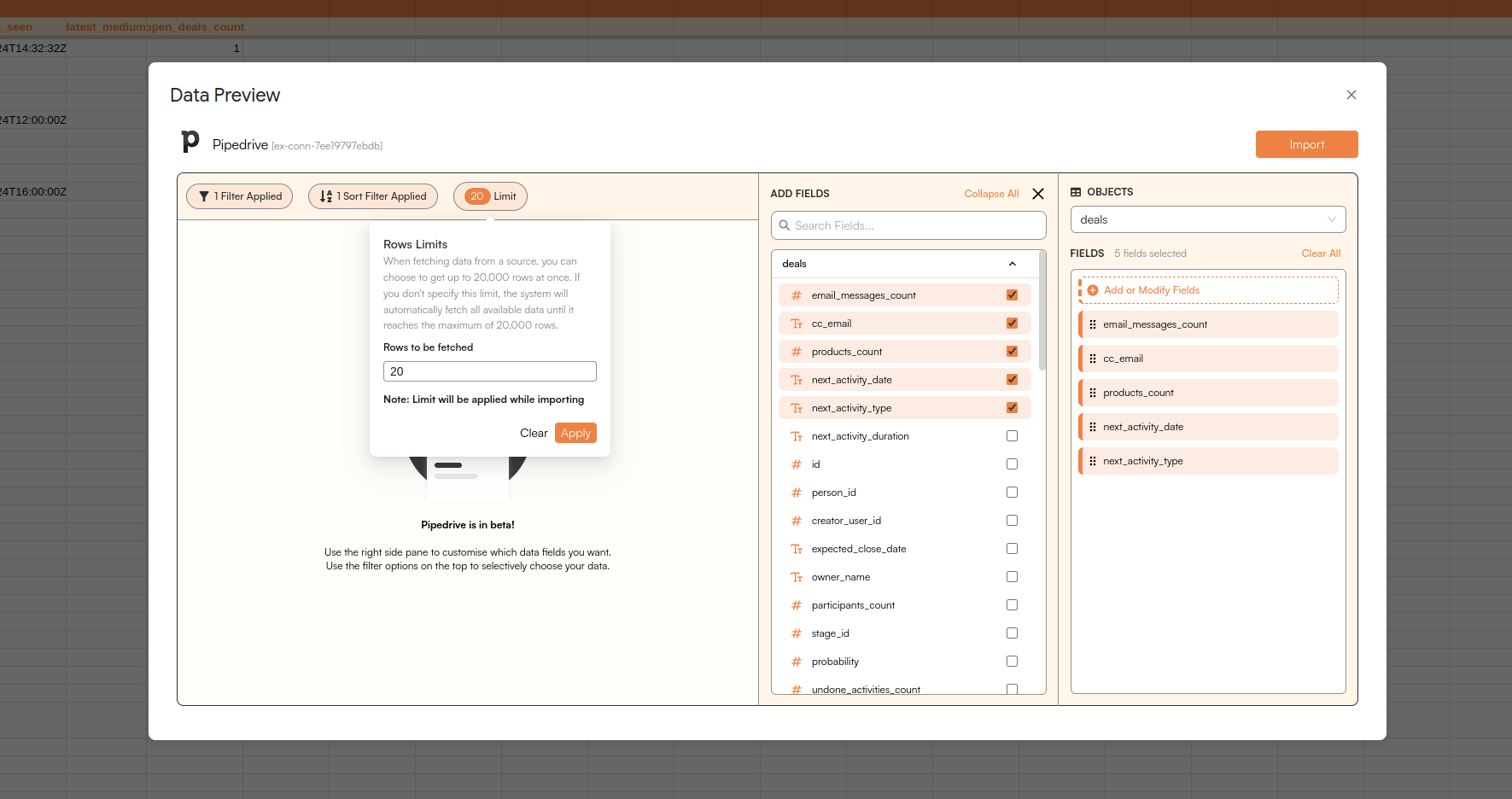Click drag handle of next_activity_type field
The image size is (1512, 799).
click(1093, 461)
